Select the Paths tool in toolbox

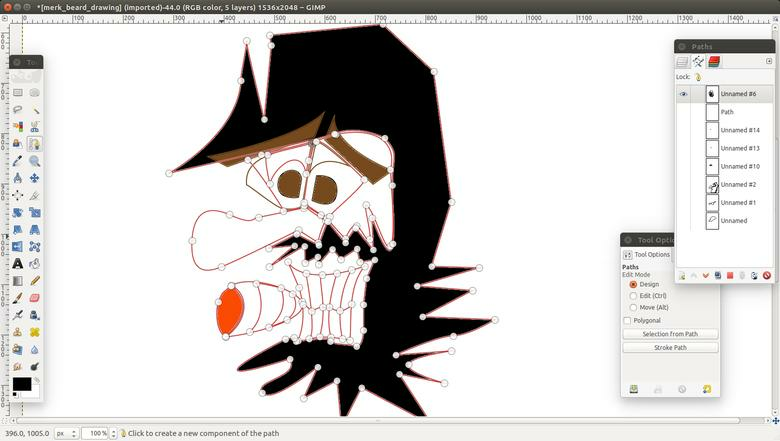click(x=34, y=144)
